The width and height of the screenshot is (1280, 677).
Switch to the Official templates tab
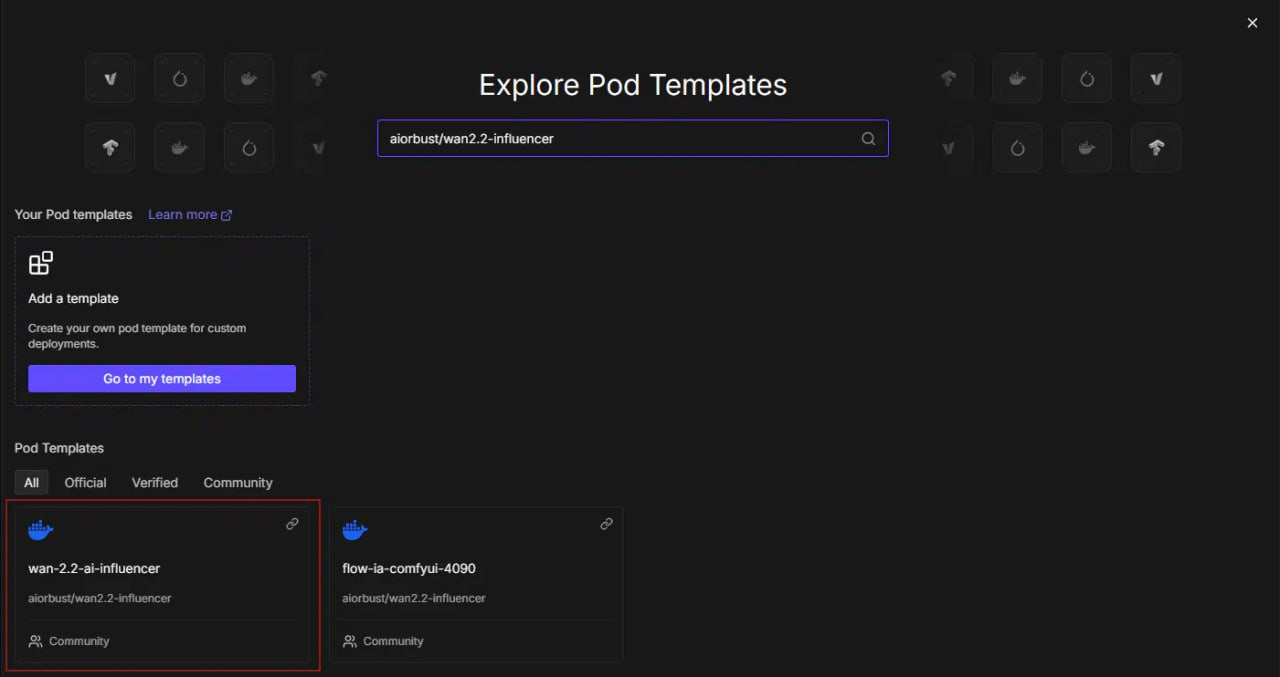[85, 482]
